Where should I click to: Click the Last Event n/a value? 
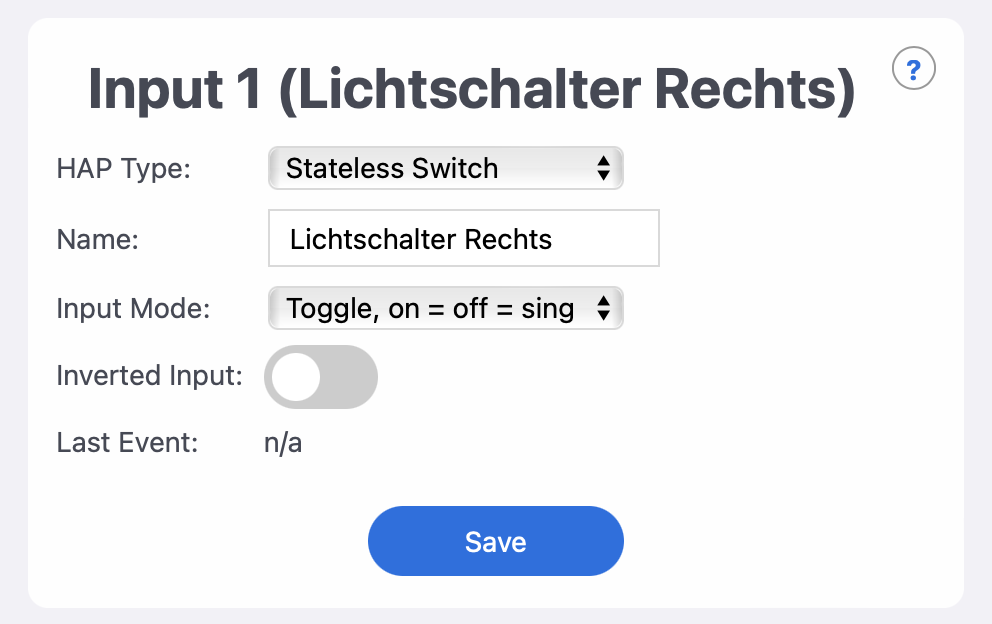pos(282,442)
